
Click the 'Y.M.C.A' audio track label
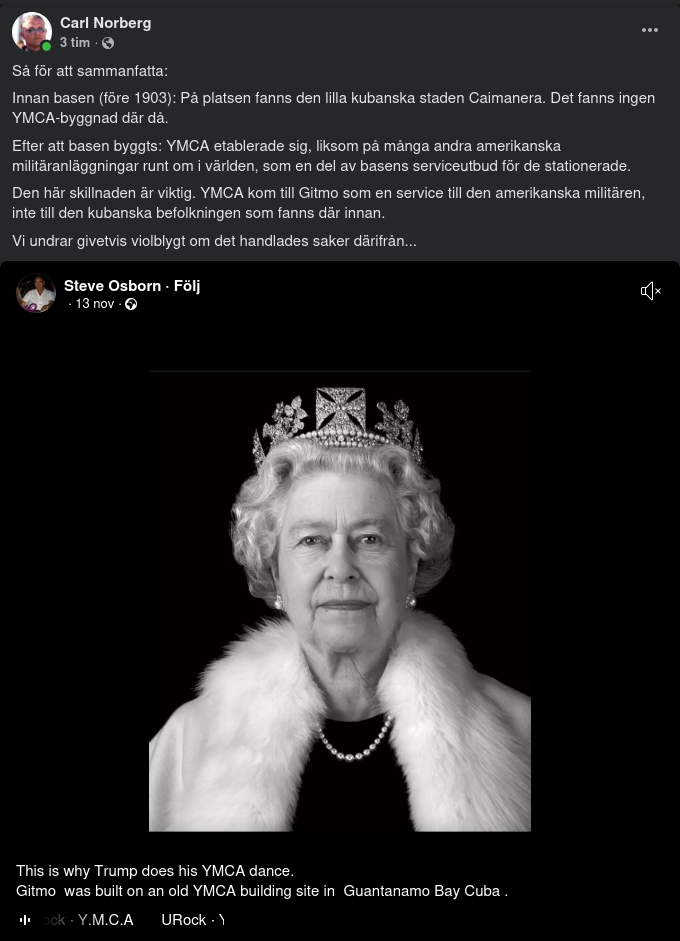(105, 920)
